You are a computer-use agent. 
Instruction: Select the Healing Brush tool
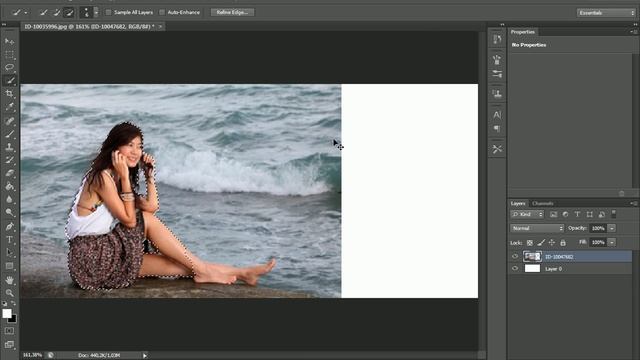(x=9, y=120)
